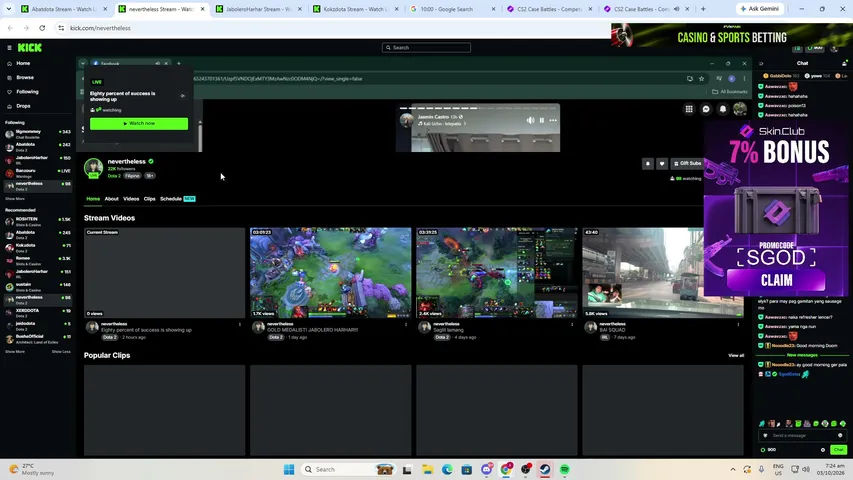Collapse the chat panel arrow icon

point(761,64)
